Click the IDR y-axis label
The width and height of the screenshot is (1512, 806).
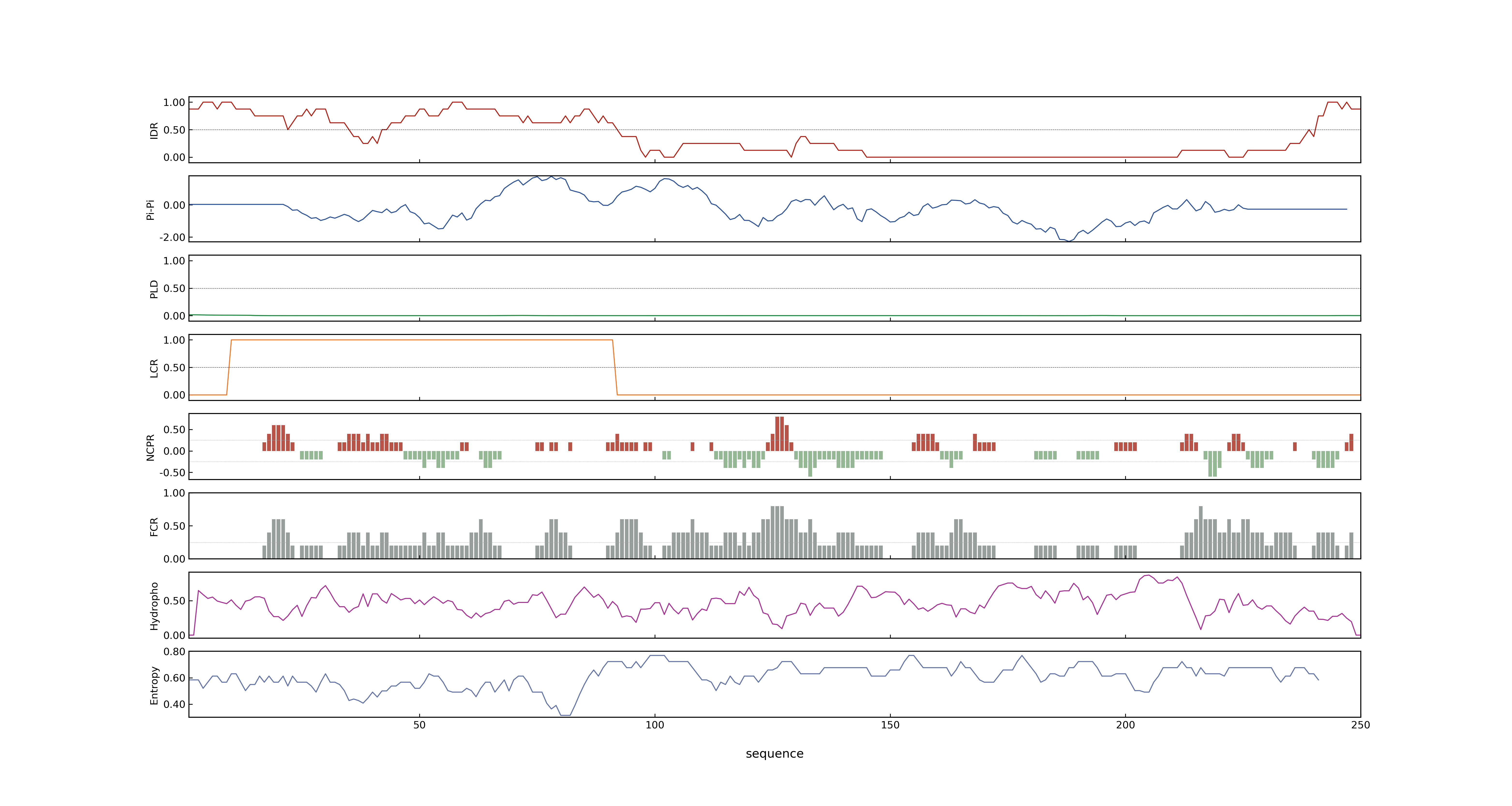pyautogui.click(x=154, y=130)
